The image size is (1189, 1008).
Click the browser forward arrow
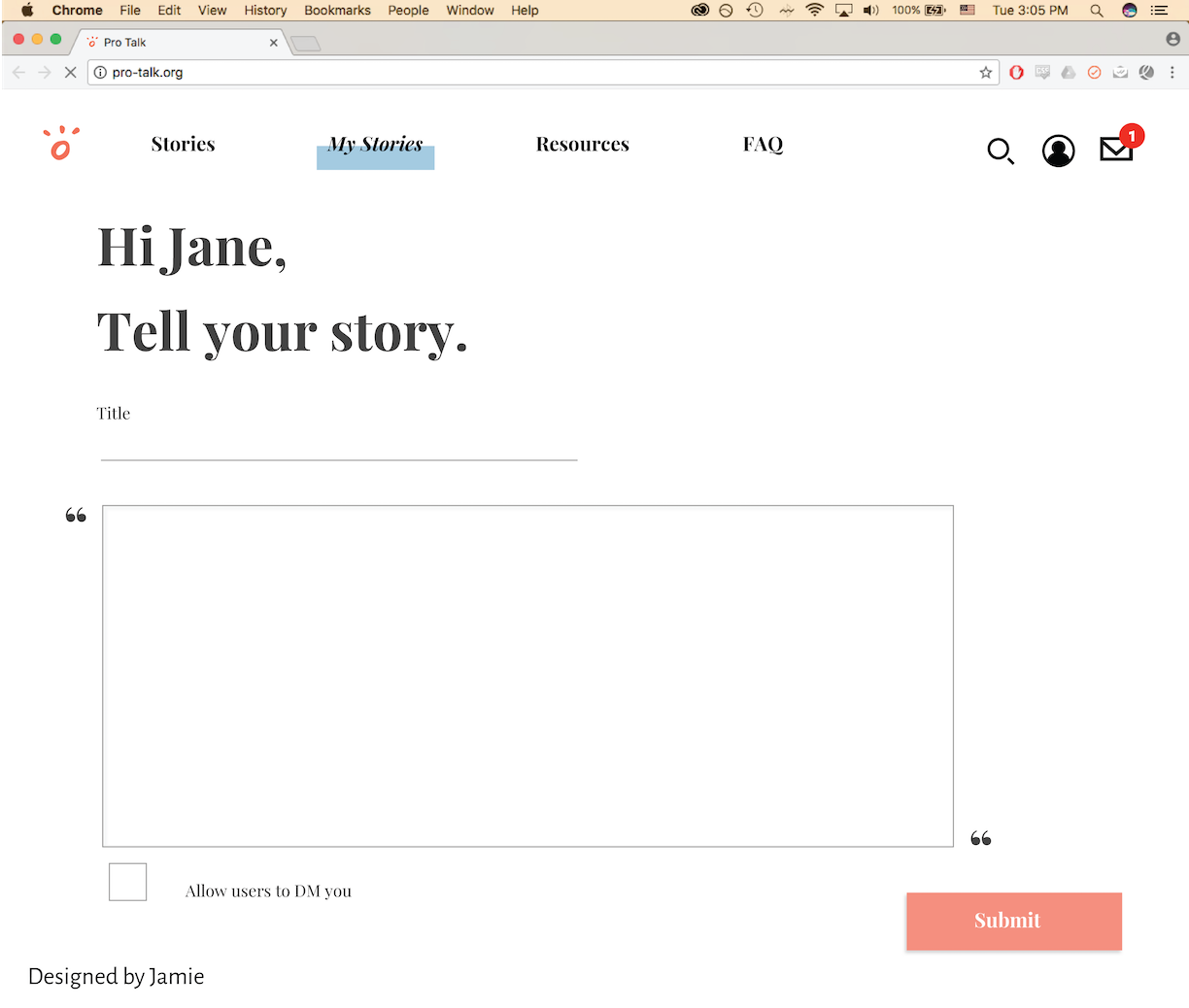(x=45, y=72)
